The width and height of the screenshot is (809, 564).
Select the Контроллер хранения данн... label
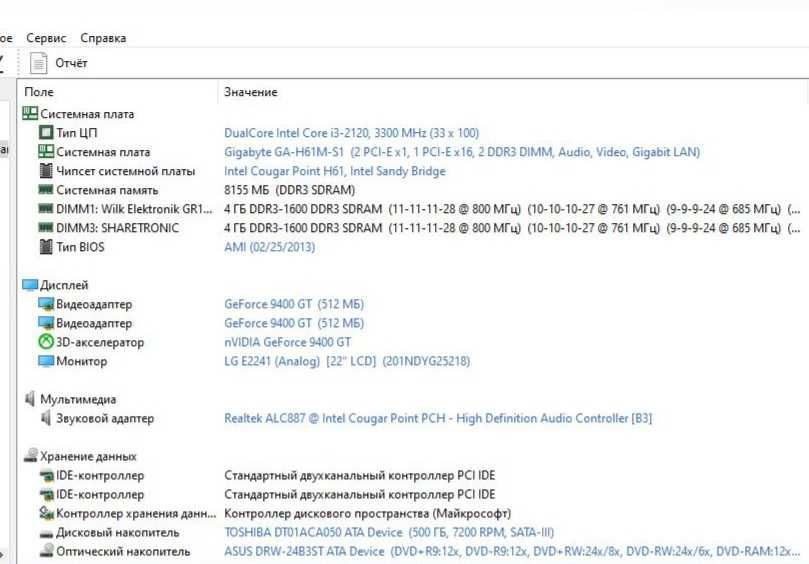click(x=136, y=513)
